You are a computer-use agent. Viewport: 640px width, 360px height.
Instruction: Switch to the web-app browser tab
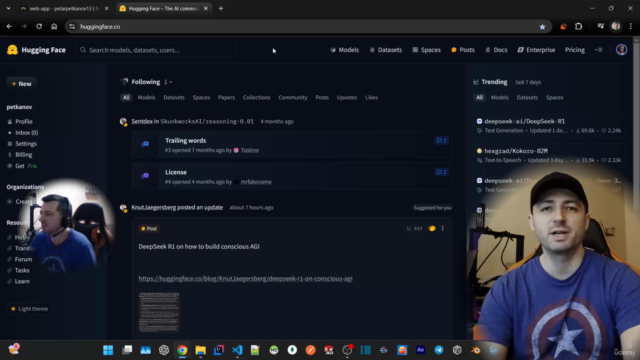[x=64, y=8]
